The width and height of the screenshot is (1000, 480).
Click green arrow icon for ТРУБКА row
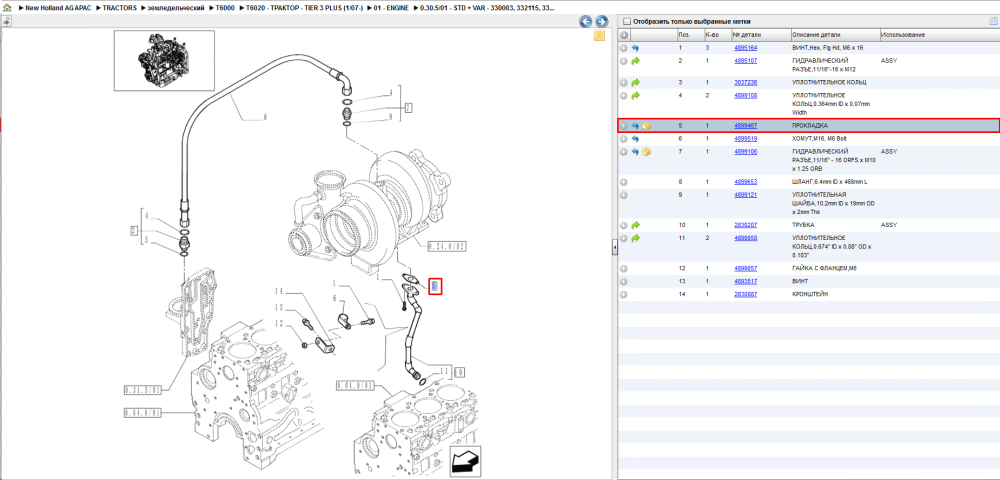pos(635,225)
